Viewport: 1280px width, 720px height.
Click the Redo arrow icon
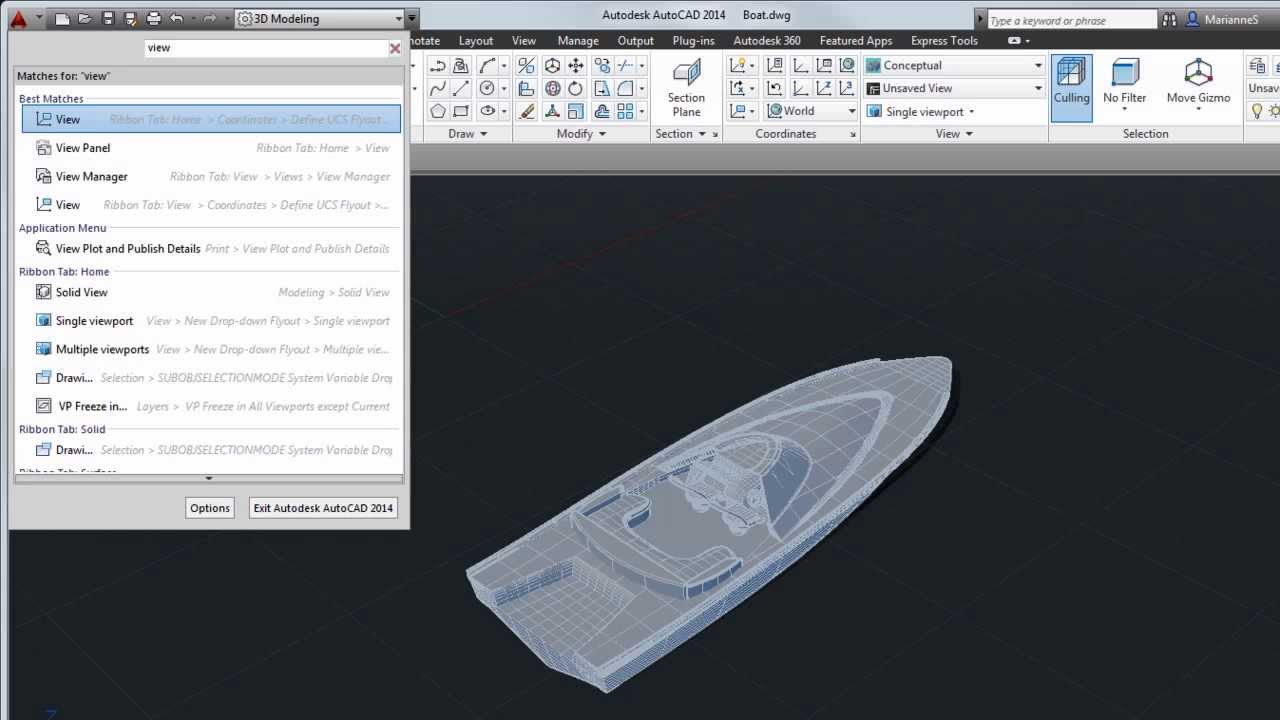click(x=209, y=18)
